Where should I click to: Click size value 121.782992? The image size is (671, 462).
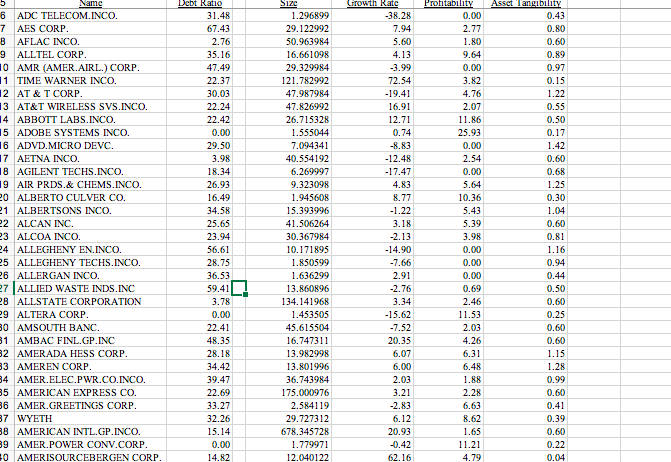305,80
